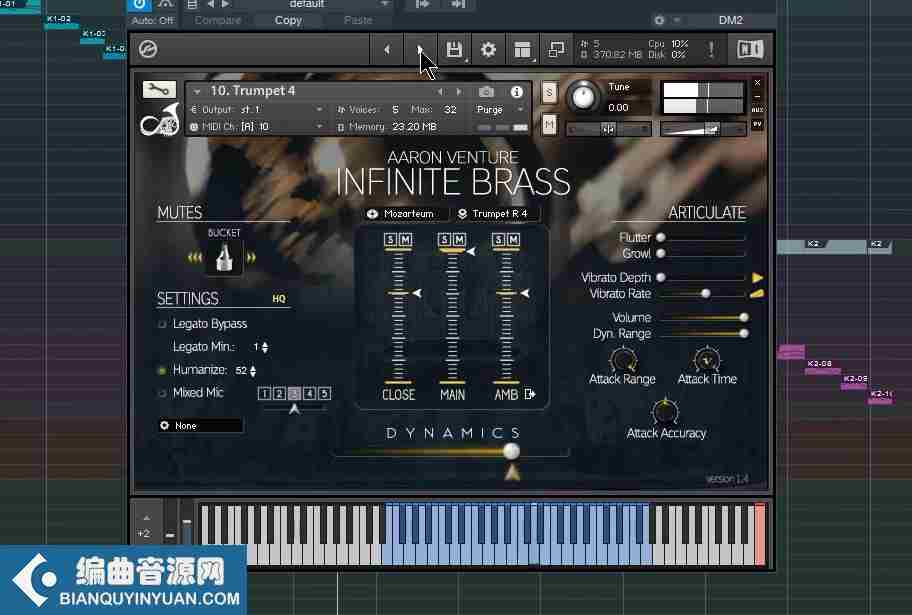Click the Kontakt logo browser button
The width and height of the screenshot is (912, 615).
pos(148,49)
